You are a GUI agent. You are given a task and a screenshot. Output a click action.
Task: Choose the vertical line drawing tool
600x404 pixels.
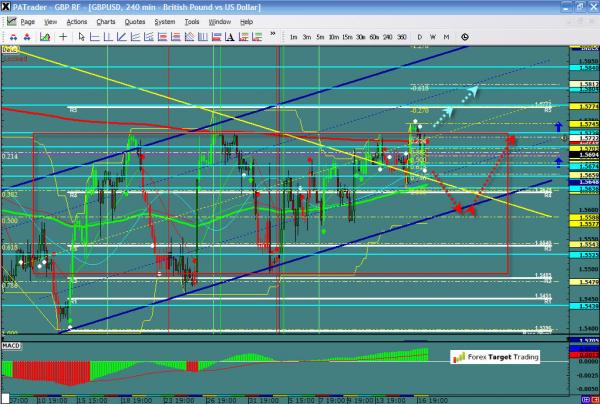coord(108,37)
